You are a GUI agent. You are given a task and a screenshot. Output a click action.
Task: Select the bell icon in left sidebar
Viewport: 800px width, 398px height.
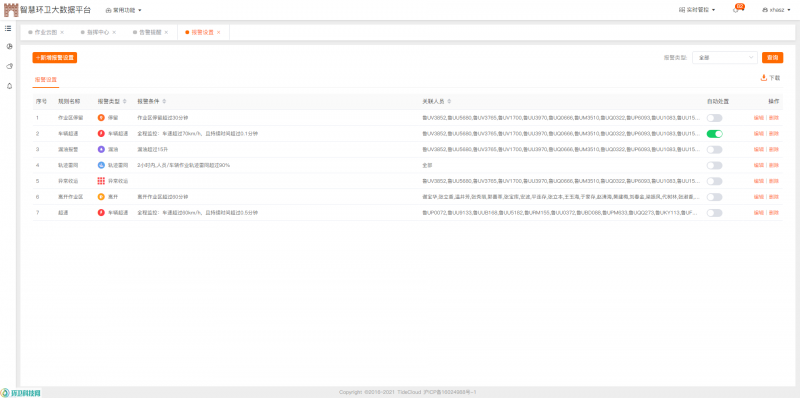(9, 86)
